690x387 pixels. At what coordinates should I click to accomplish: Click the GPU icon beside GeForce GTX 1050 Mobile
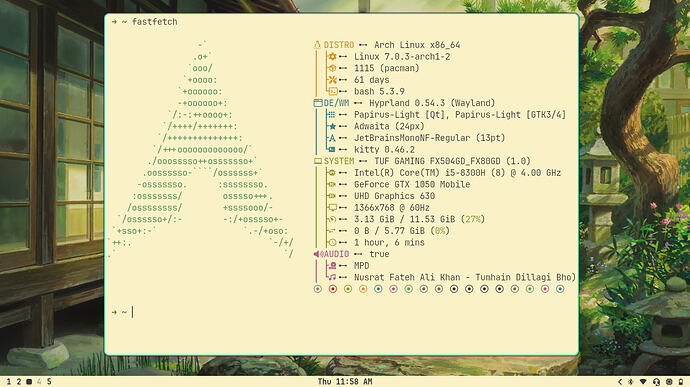(332, 184)
